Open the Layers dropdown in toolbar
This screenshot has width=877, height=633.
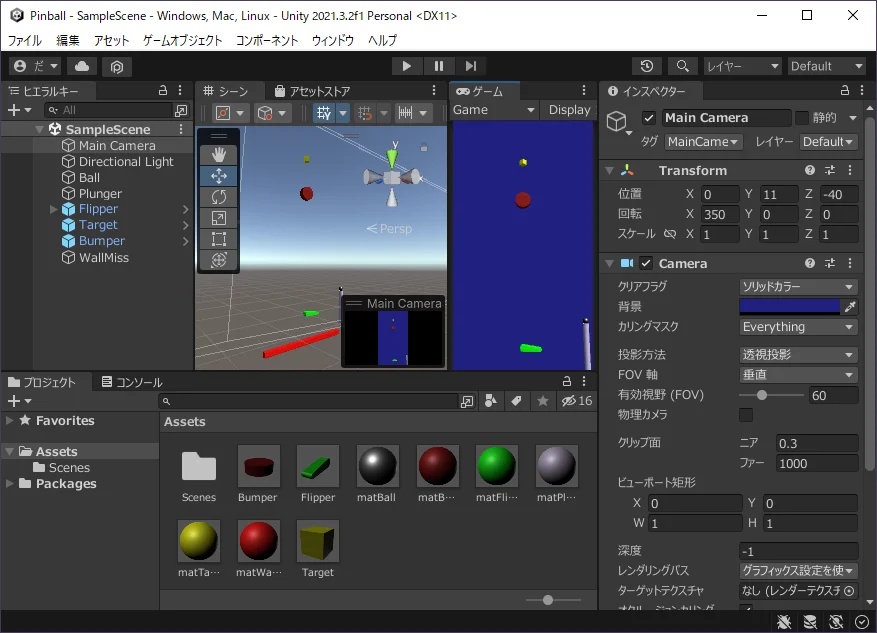pos(742,67)
